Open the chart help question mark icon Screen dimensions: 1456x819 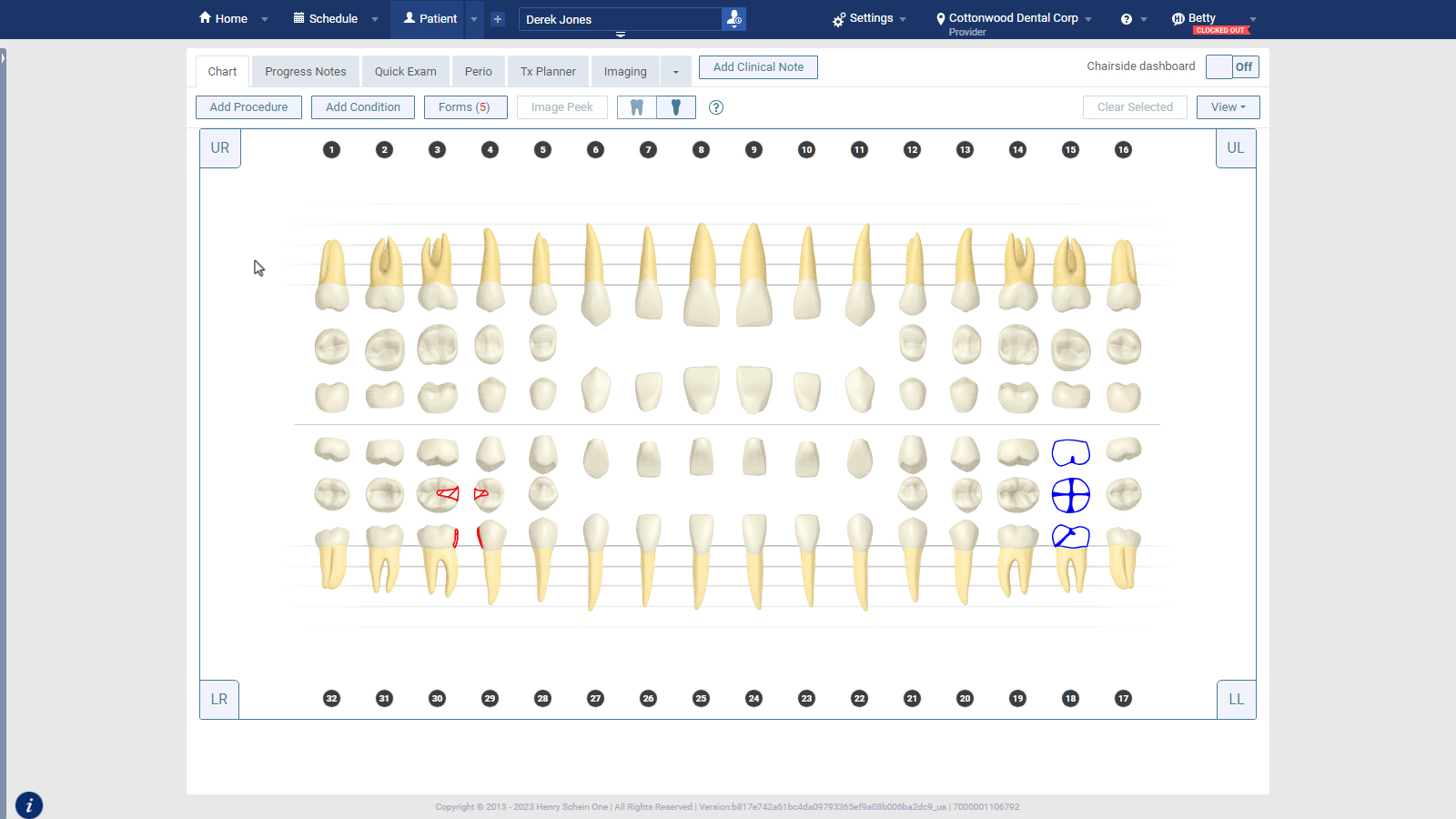pyautogui.click(x=716, y=107)
